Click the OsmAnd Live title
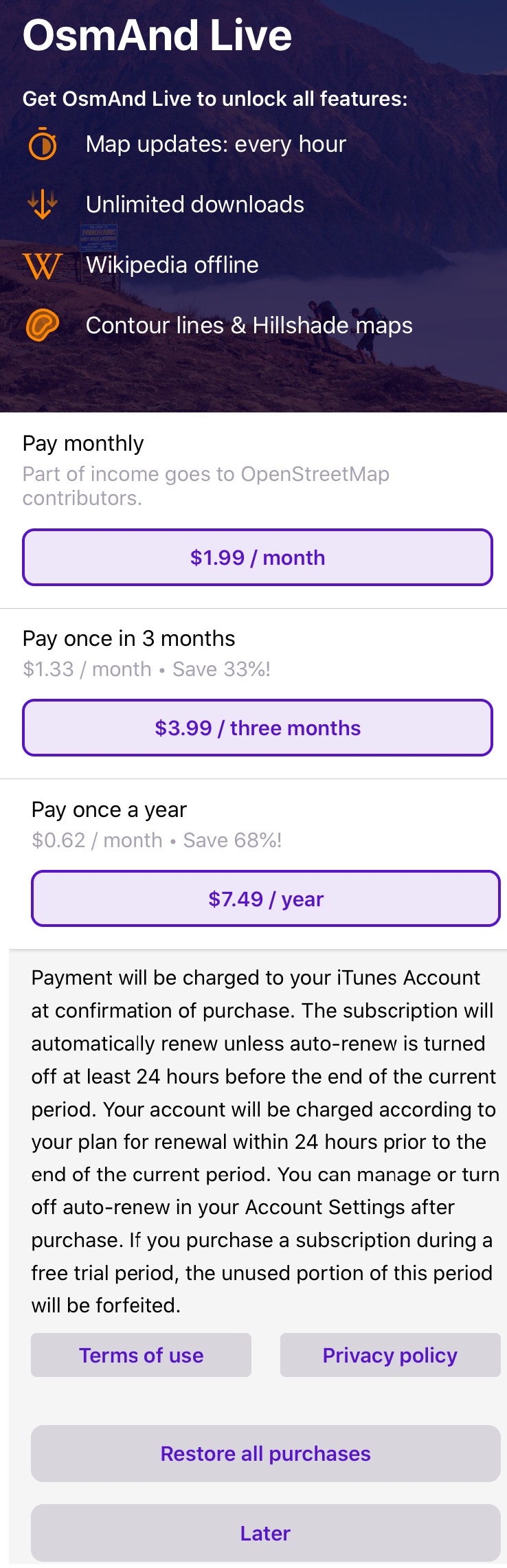Image resolution: width=507 pixels, height=1568 pixels. [157, 35]
